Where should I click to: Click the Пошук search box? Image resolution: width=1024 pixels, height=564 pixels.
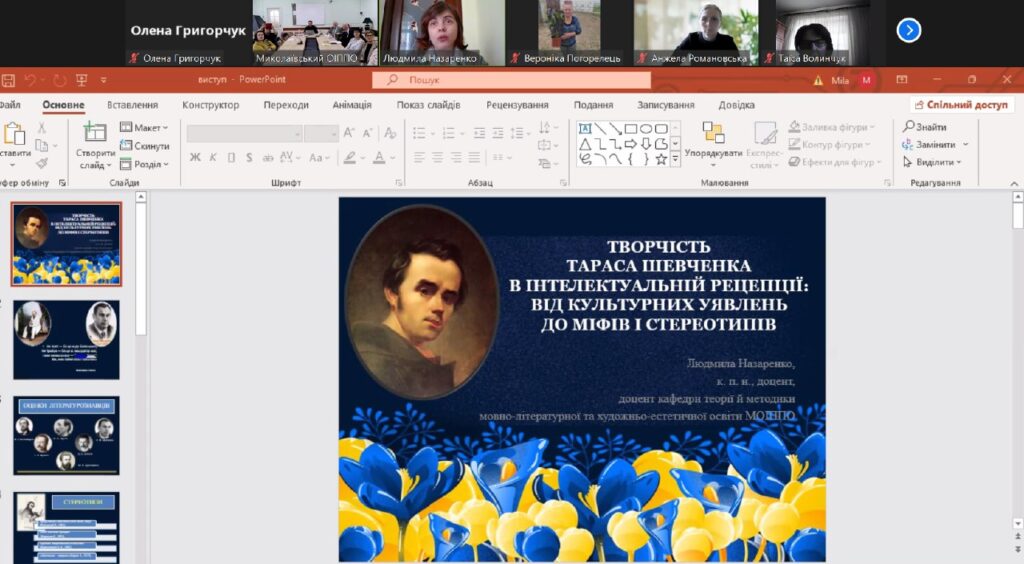pos(511,80)
